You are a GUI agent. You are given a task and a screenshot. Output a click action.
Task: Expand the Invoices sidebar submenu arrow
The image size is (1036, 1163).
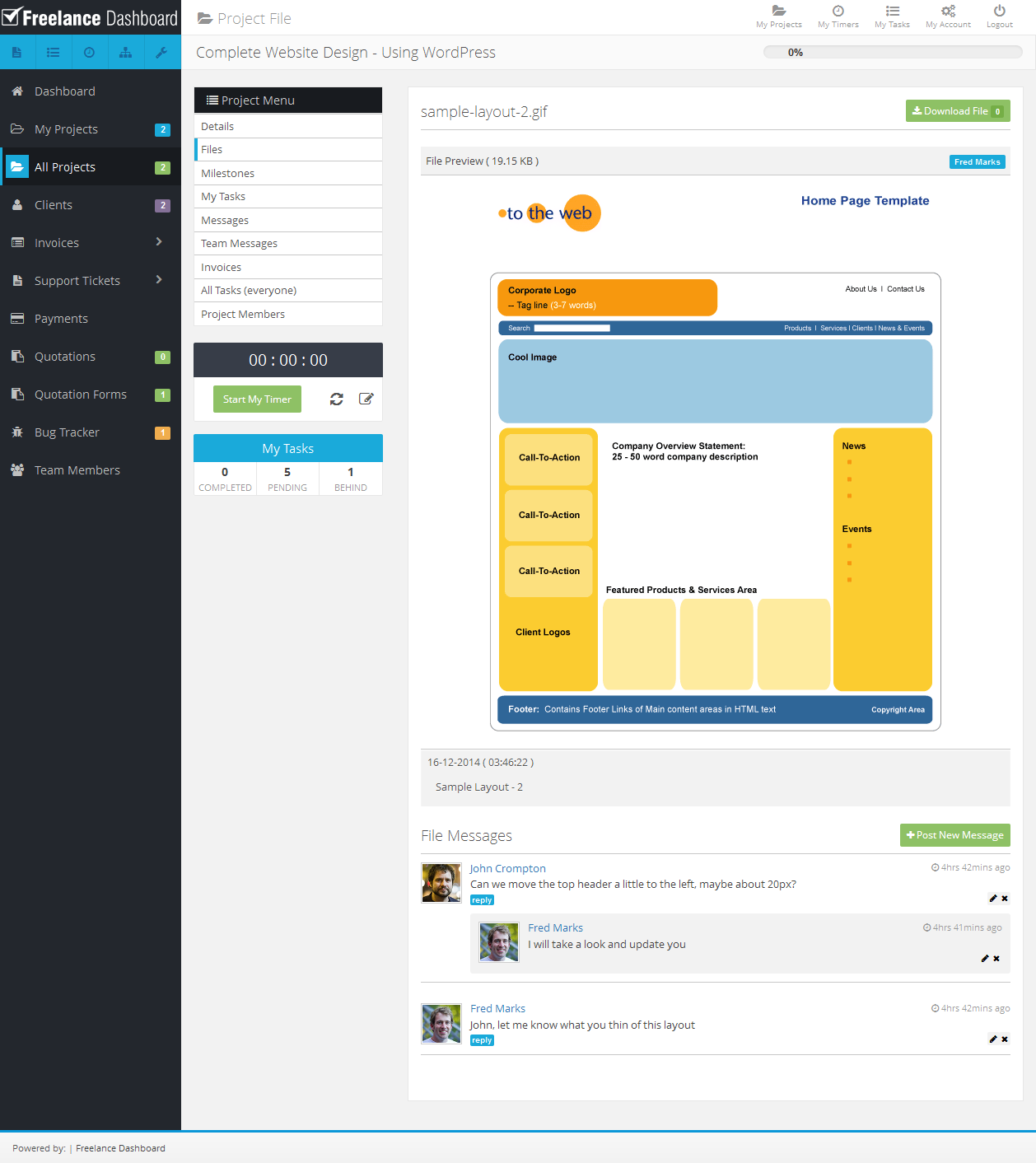coord(159,242)
